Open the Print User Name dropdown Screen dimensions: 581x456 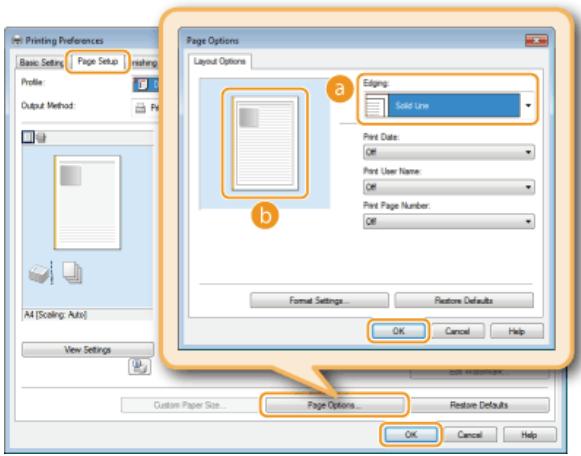click(449, 187)
